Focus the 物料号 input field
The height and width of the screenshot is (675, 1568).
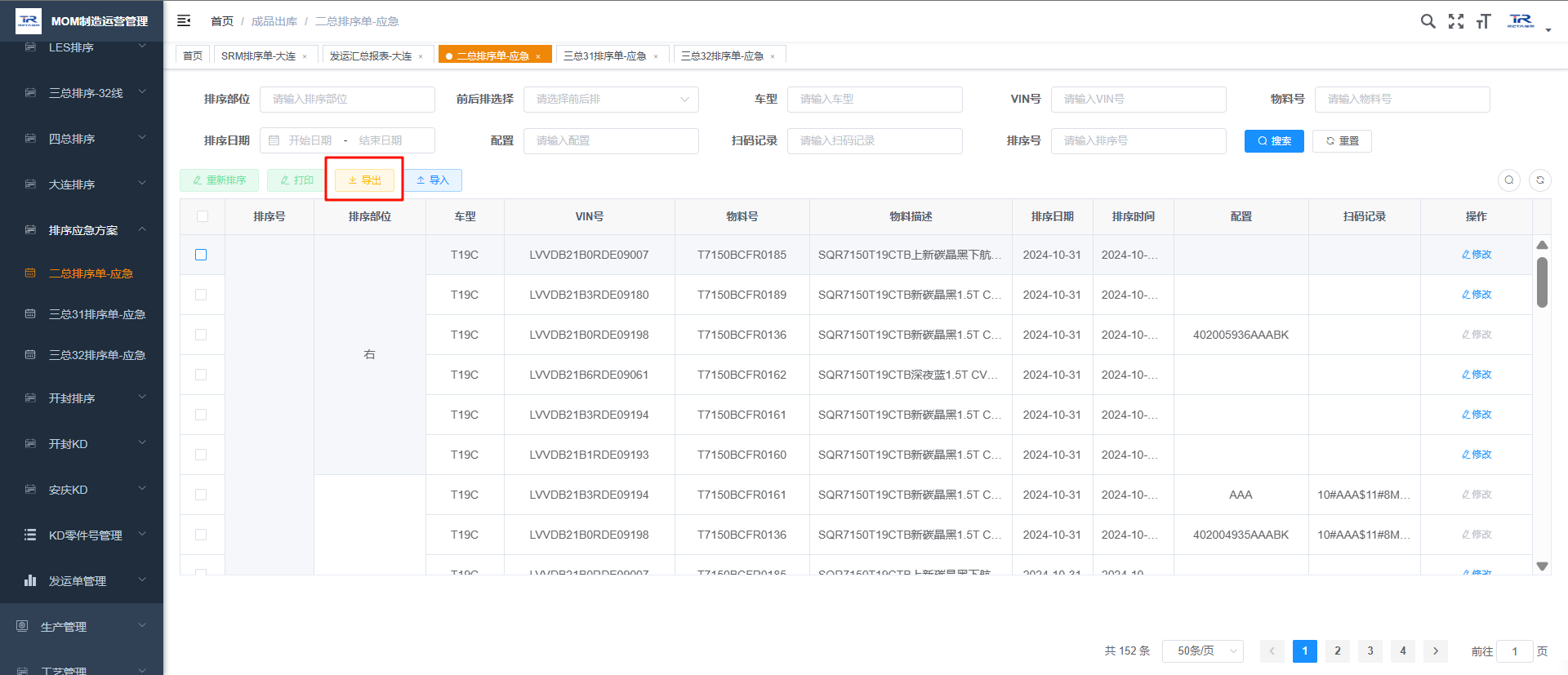pos(1402,99)
